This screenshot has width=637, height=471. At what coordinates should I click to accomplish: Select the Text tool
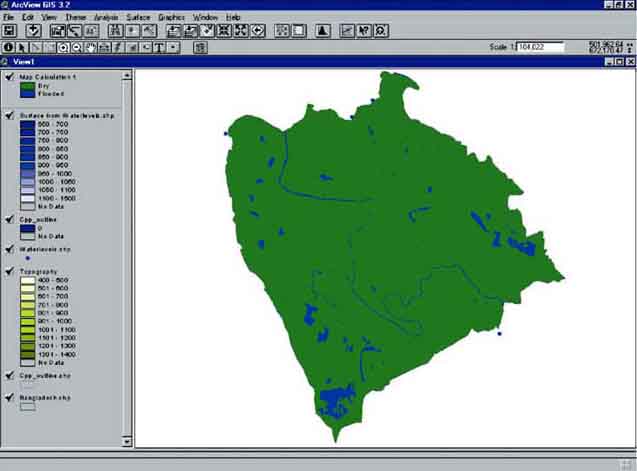pos(159,47)
